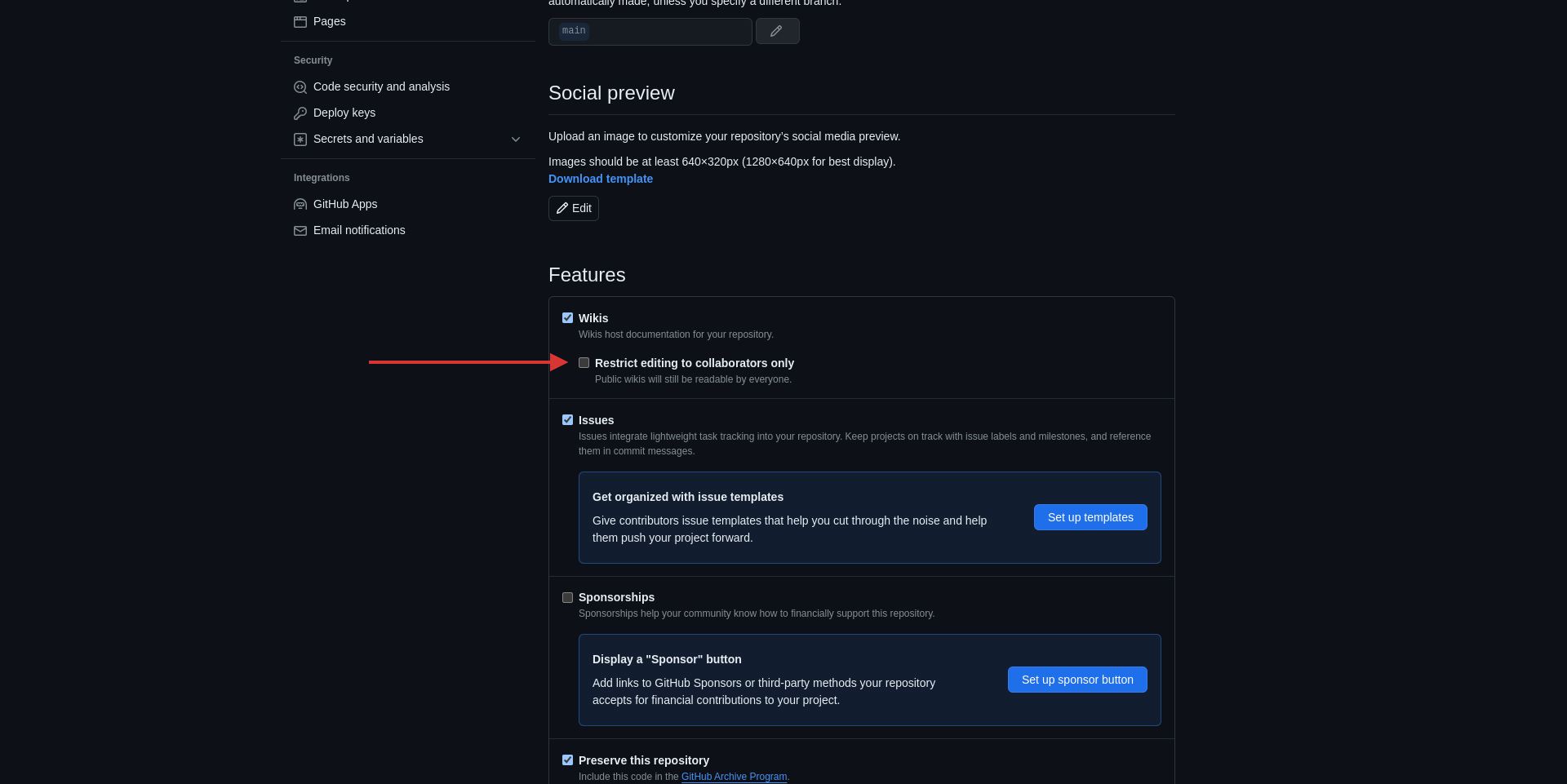Open the GitHub Archive Program link
Image resolution: width=1567 pixels, height=784 pixels.
click(734, 777)
